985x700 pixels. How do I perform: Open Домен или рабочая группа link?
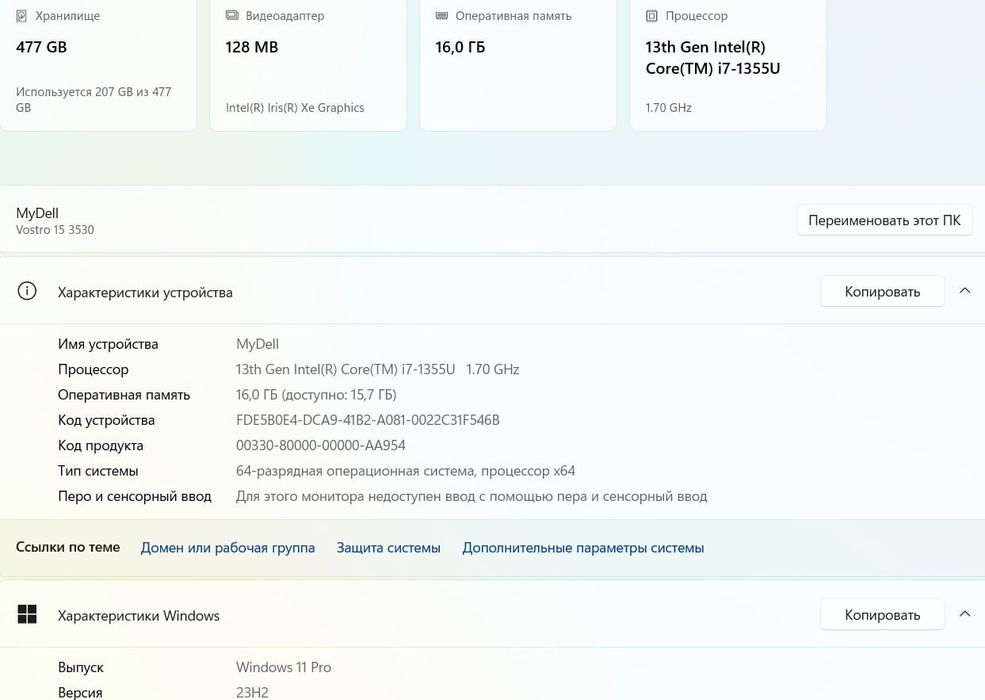227,547
